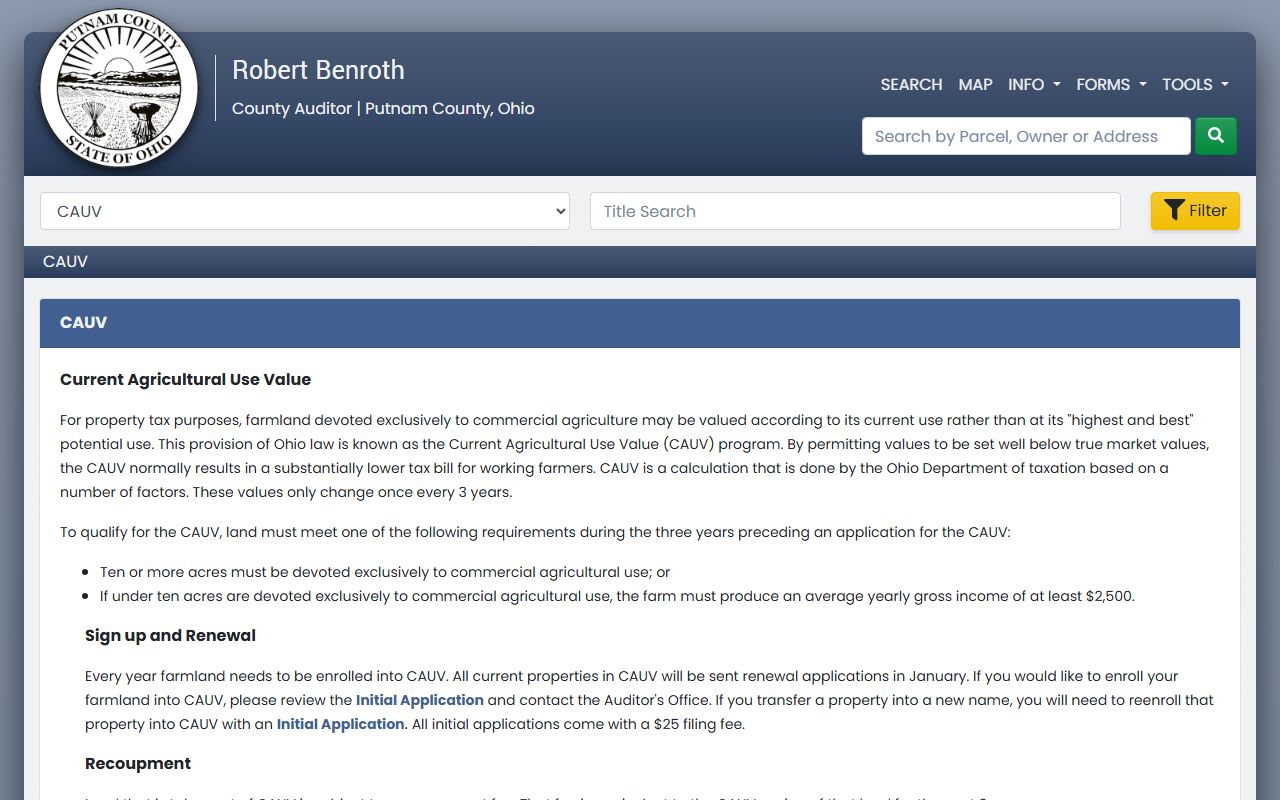This screenshot has width=1280, height=800.
Task: Click the Sign up and Renewal heading
Action: tap(170, 636)
